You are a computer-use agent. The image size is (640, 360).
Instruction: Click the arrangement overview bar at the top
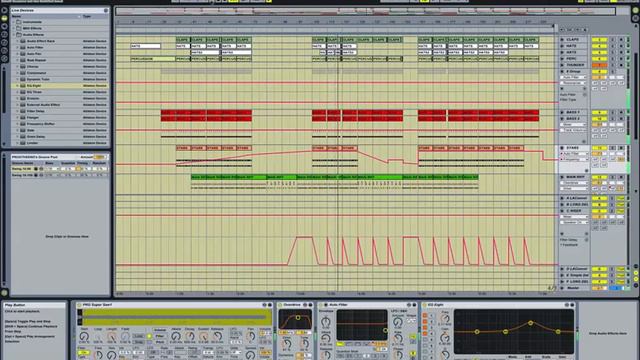click(x=366, y=11)
